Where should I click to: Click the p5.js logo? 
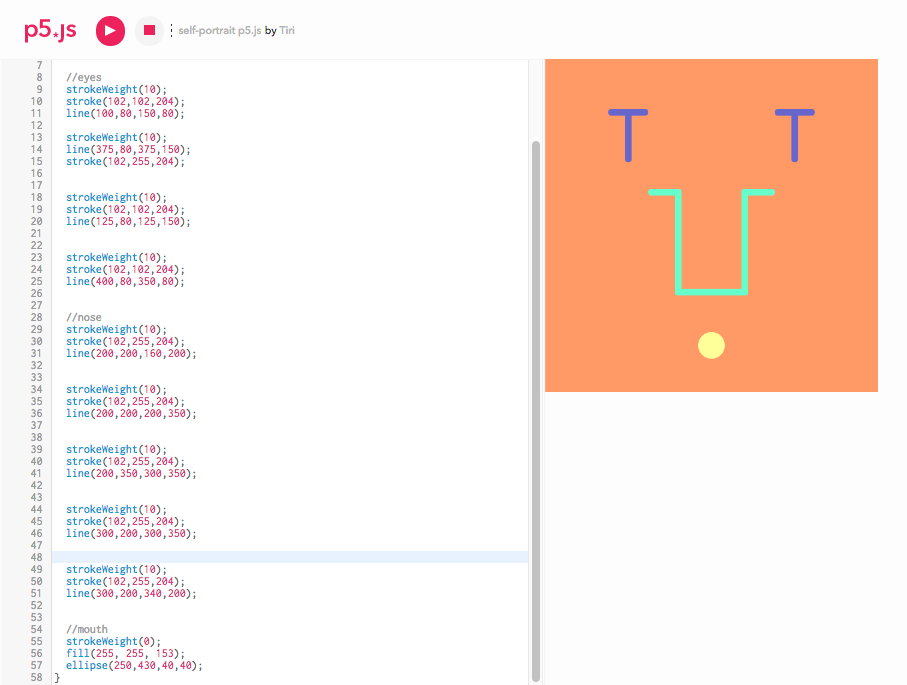tap(50, 31)
